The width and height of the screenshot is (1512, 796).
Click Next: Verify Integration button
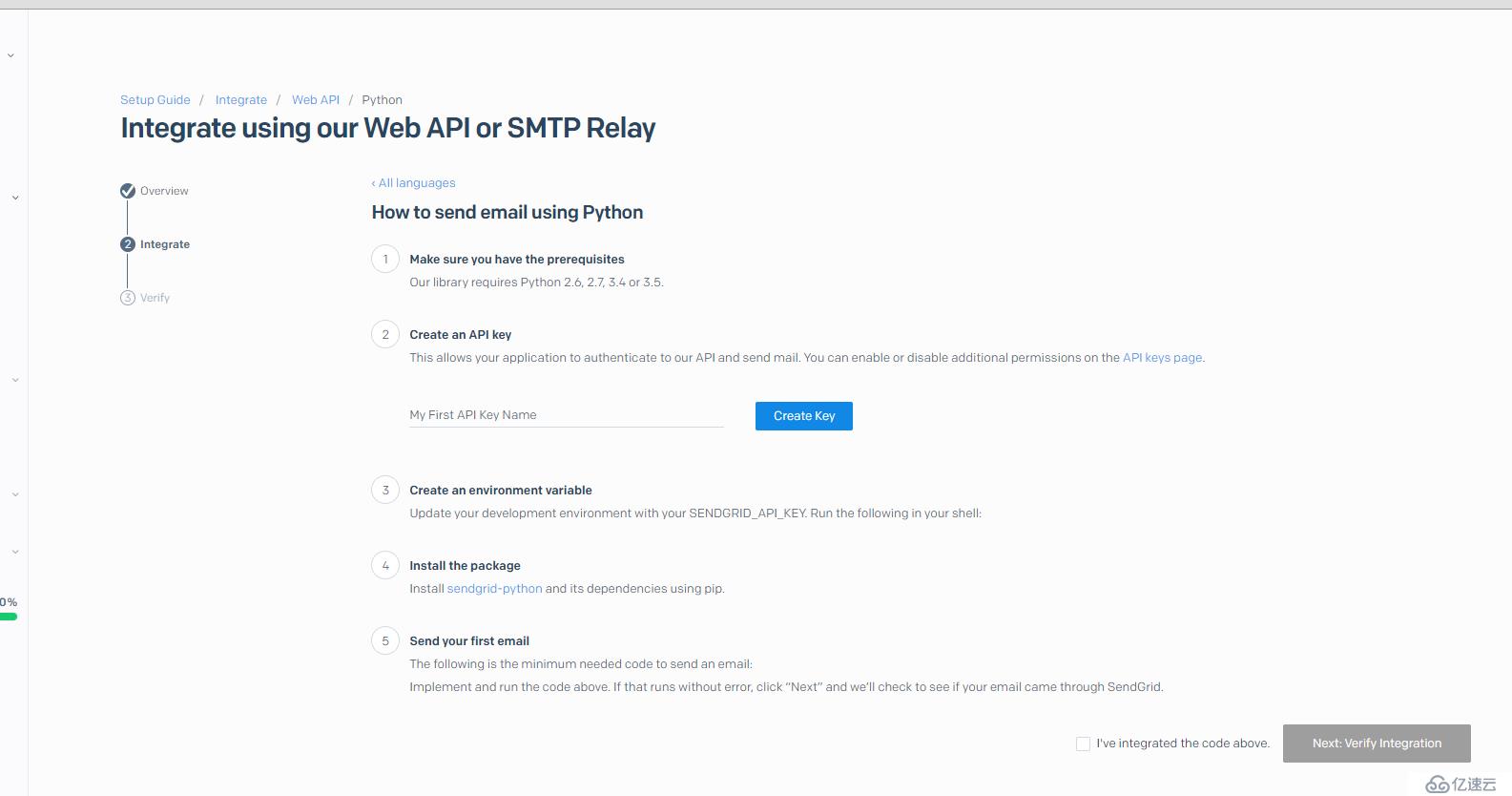1377,744
